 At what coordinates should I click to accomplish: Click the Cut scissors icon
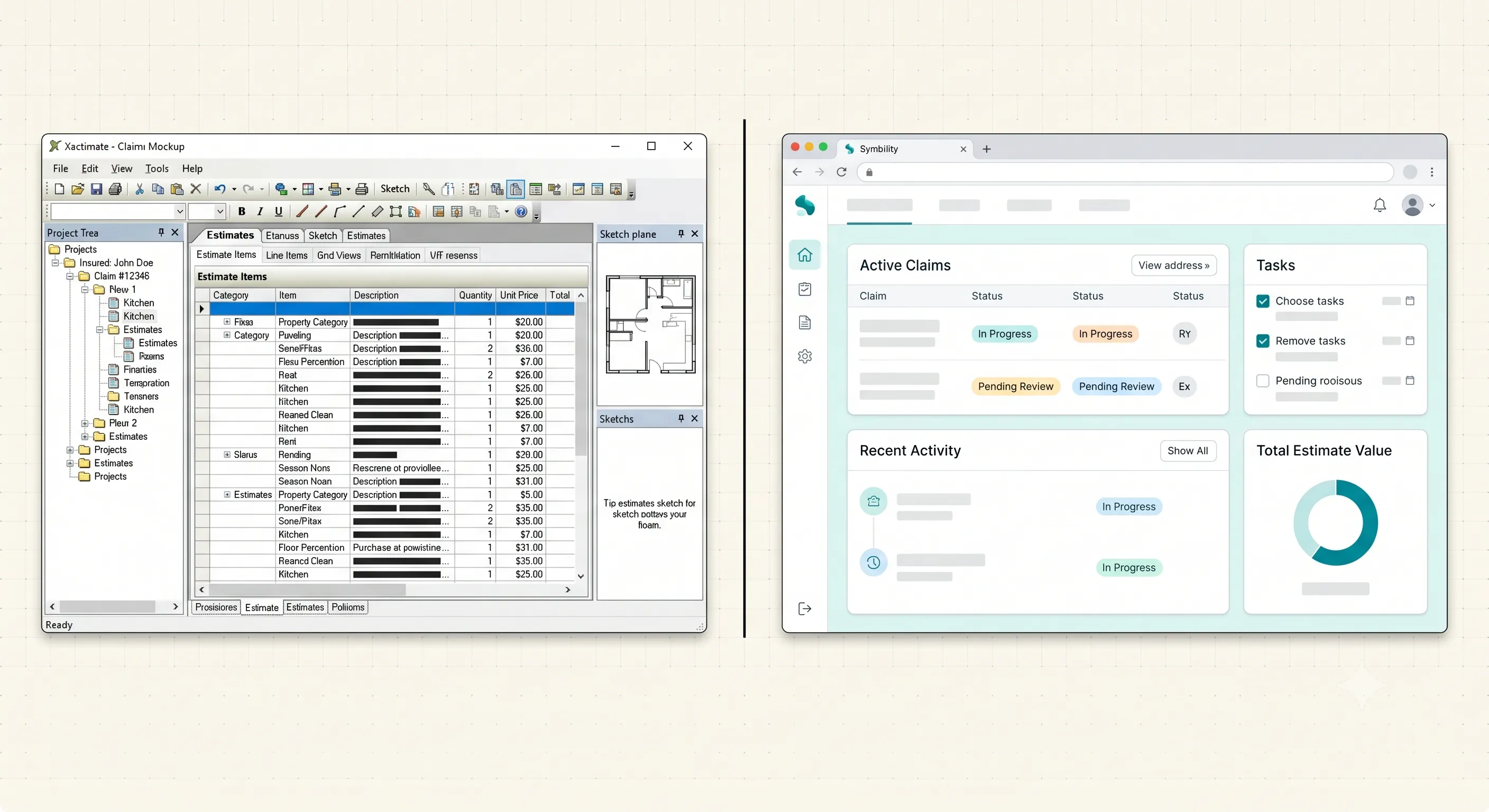[x=139, y=189]
